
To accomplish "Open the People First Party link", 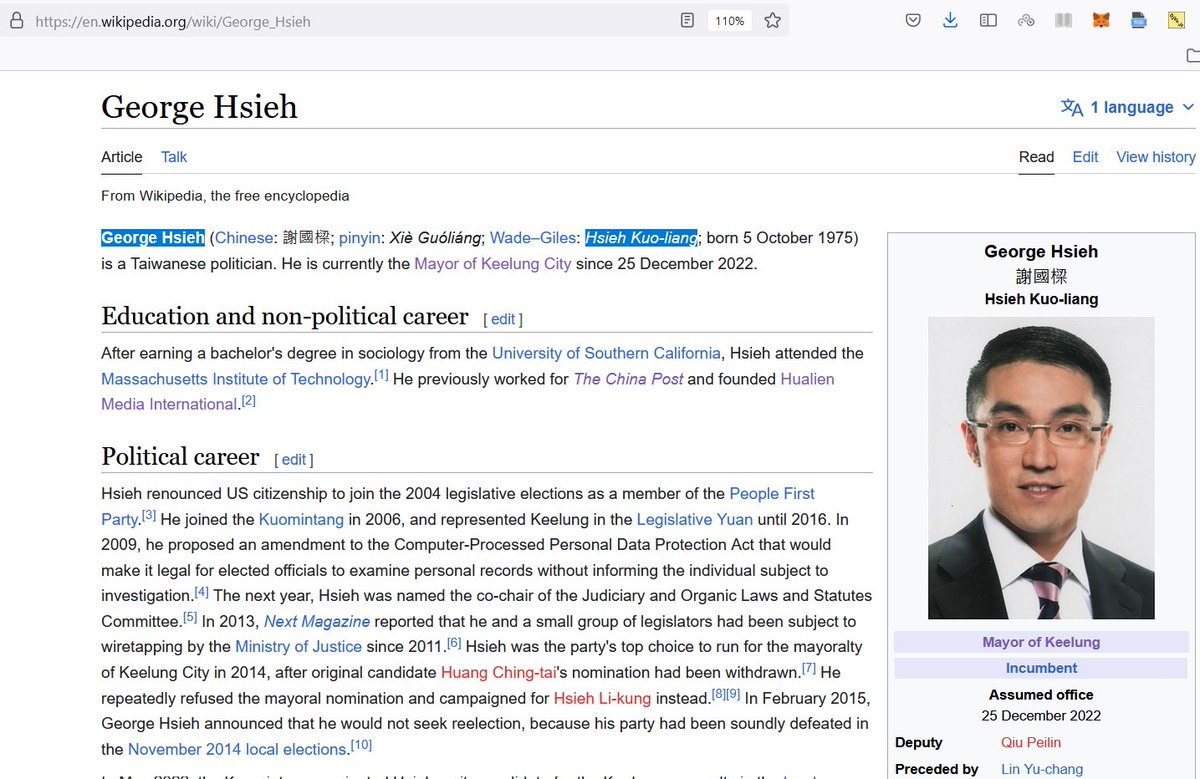I will pyautogui.click(x=772, y=493).
